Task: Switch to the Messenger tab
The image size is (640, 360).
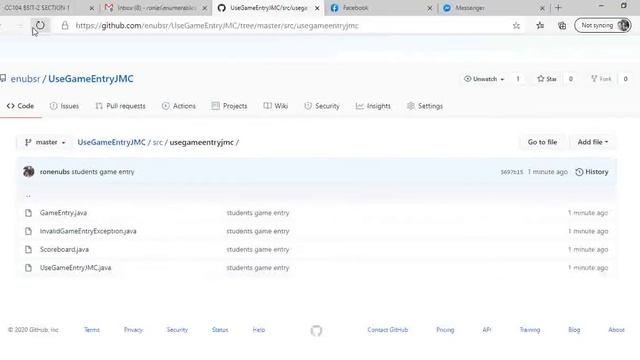Action: (x=492, y=8)
